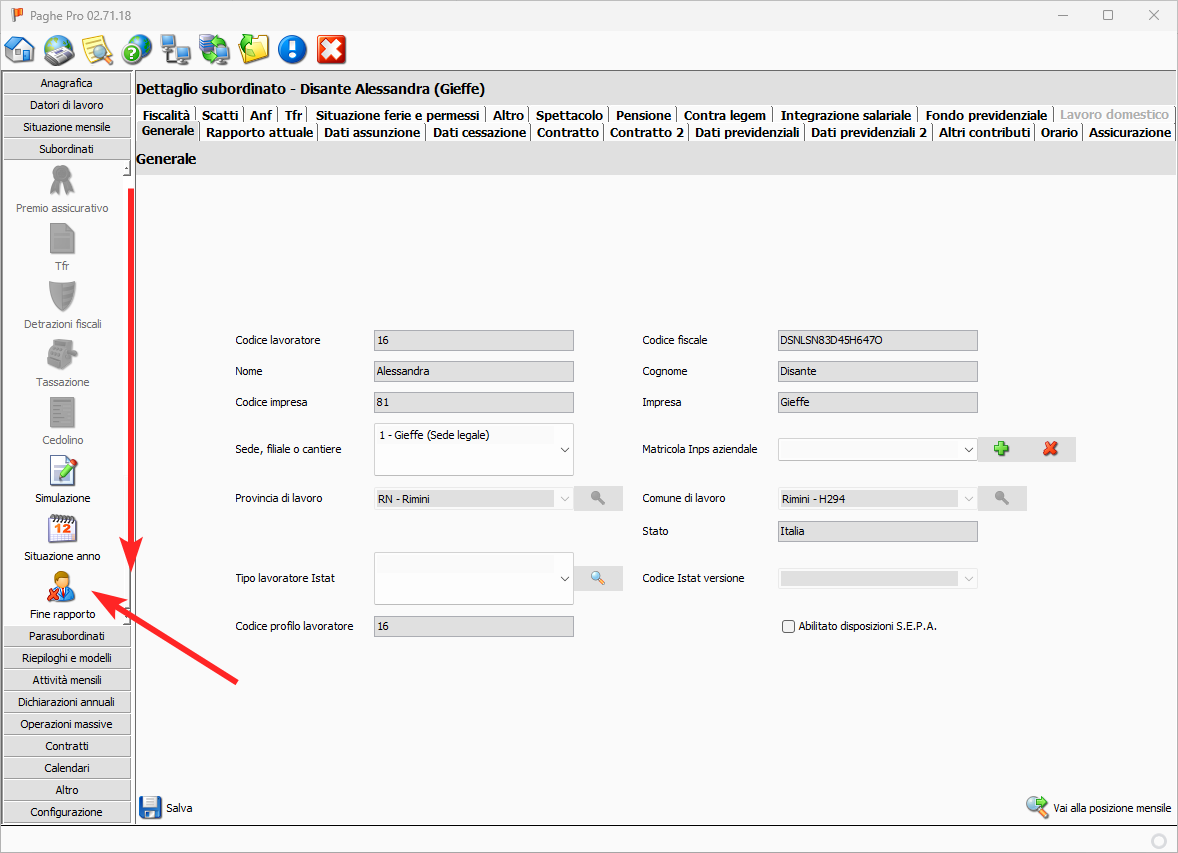
Task: Add Matricola Inps with green plus icon
Action: tap(1001, 449)
